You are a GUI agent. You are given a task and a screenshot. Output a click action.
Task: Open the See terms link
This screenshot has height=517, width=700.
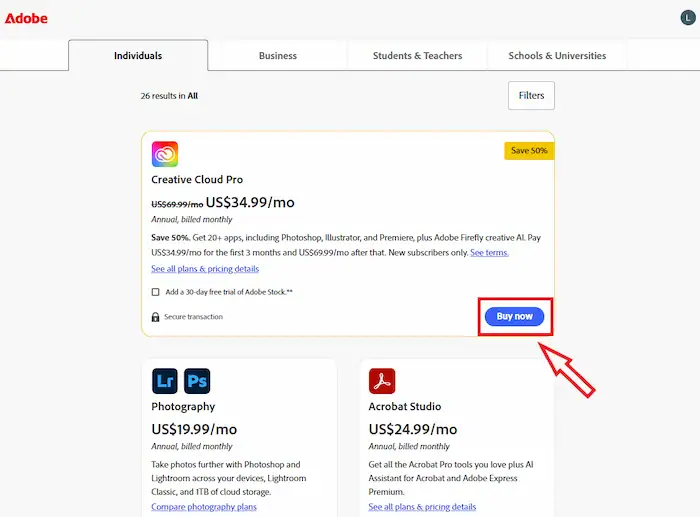click(489, 253)
